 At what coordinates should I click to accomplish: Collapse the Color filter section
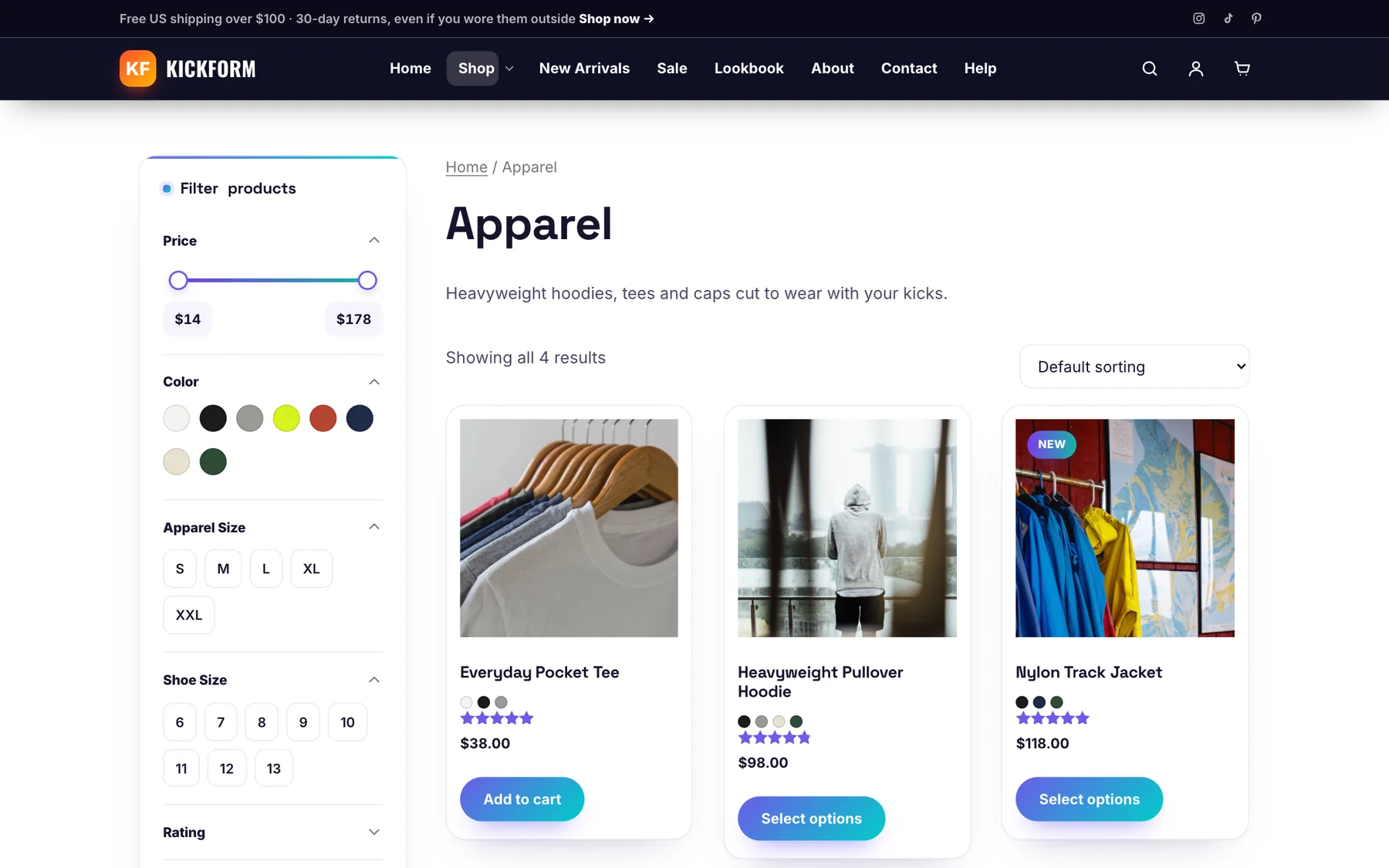[x=374, y=382]
